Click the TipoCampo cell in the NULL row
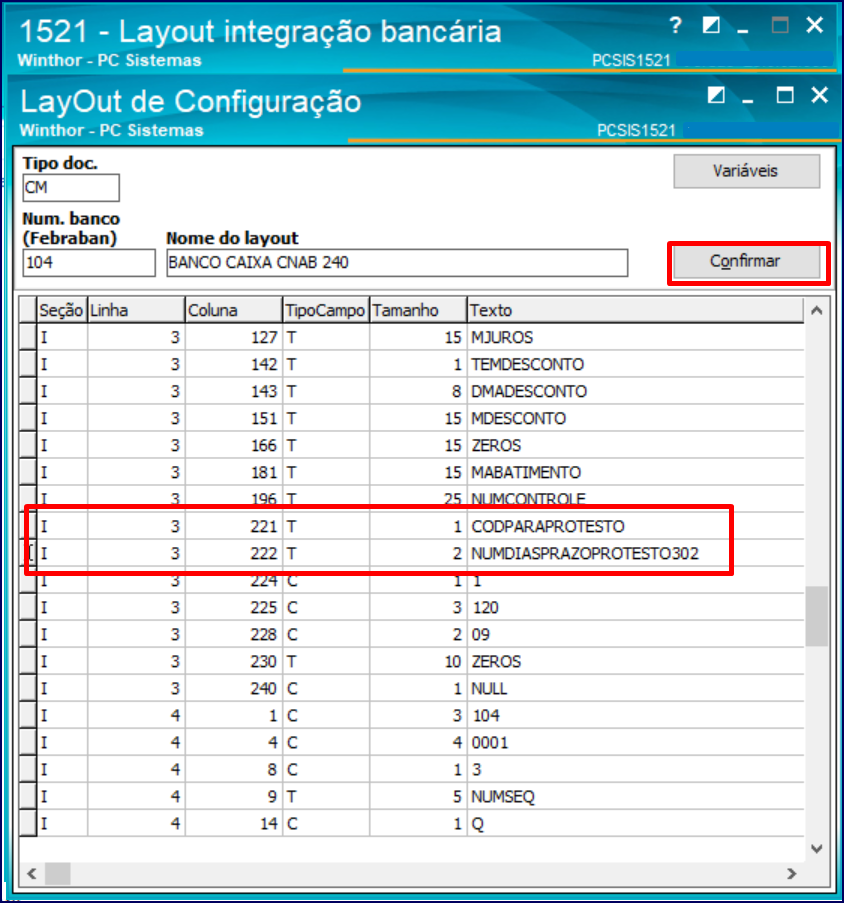 click(x=326, y=689)
